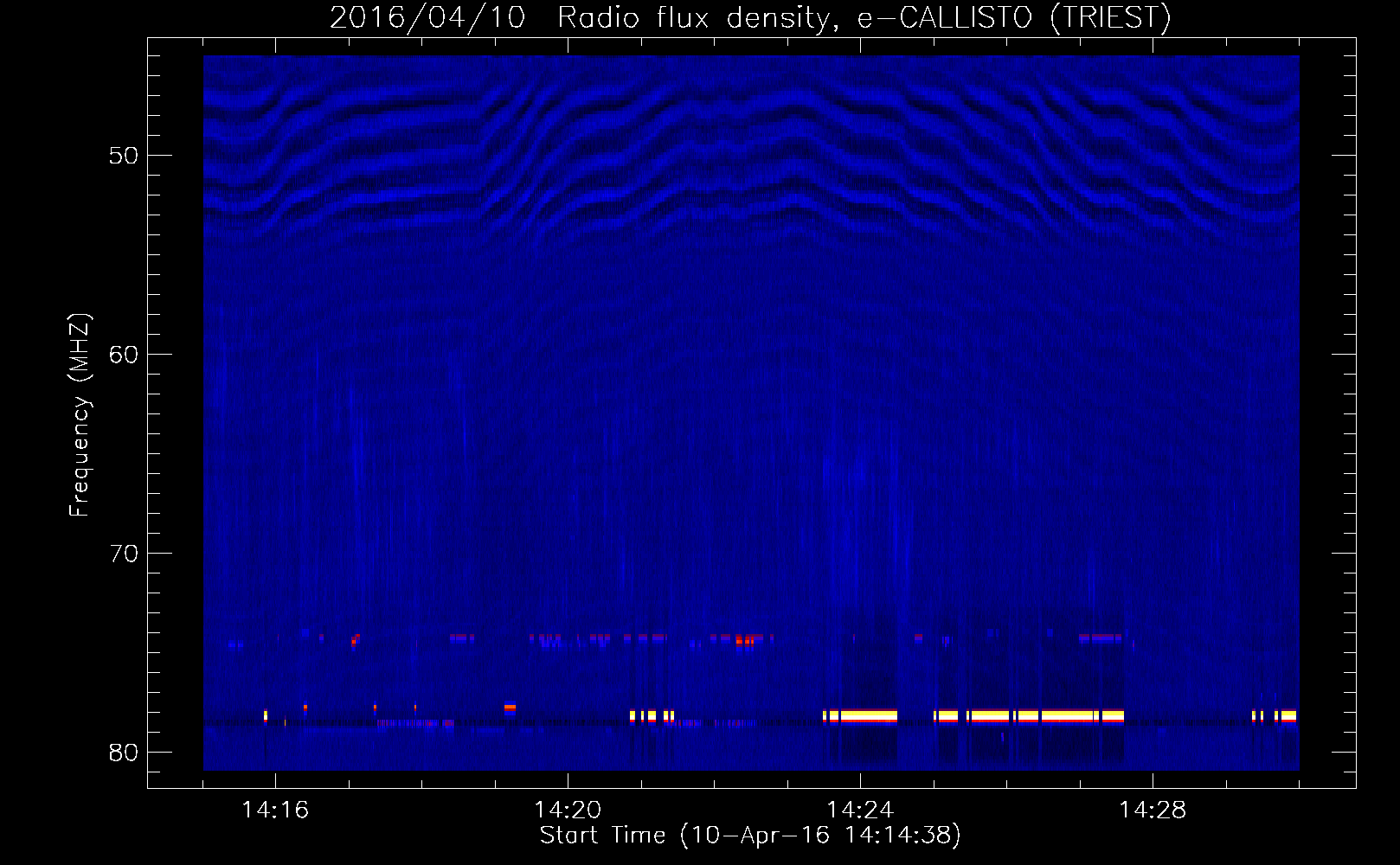The image size is (1400, 865).
Task: Click the 14:16 time tick label
Action: coord(275,811)
